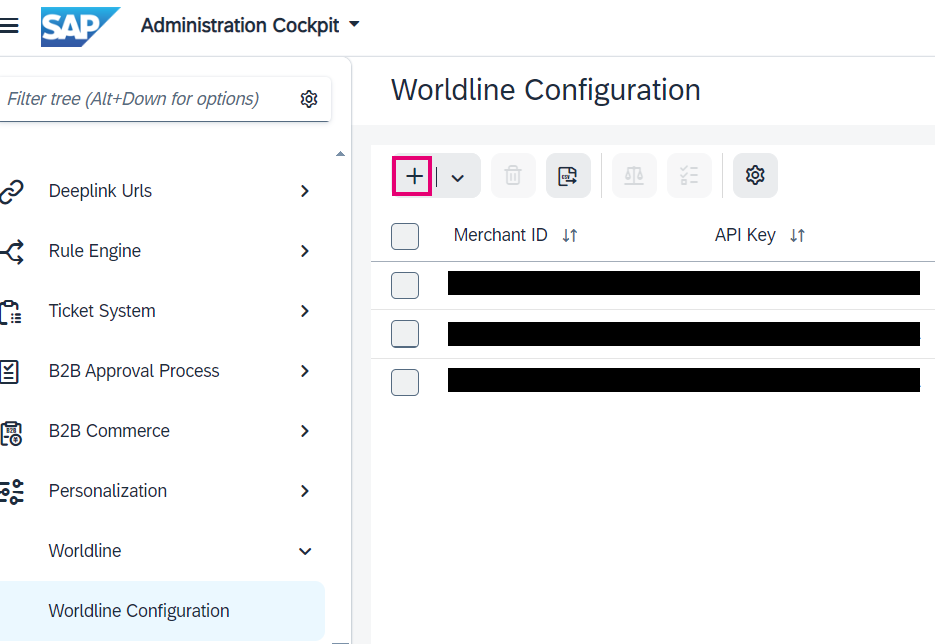Check the first row checkbox
This screenshot has width=935, height=644.
click(x=405, y=285)
